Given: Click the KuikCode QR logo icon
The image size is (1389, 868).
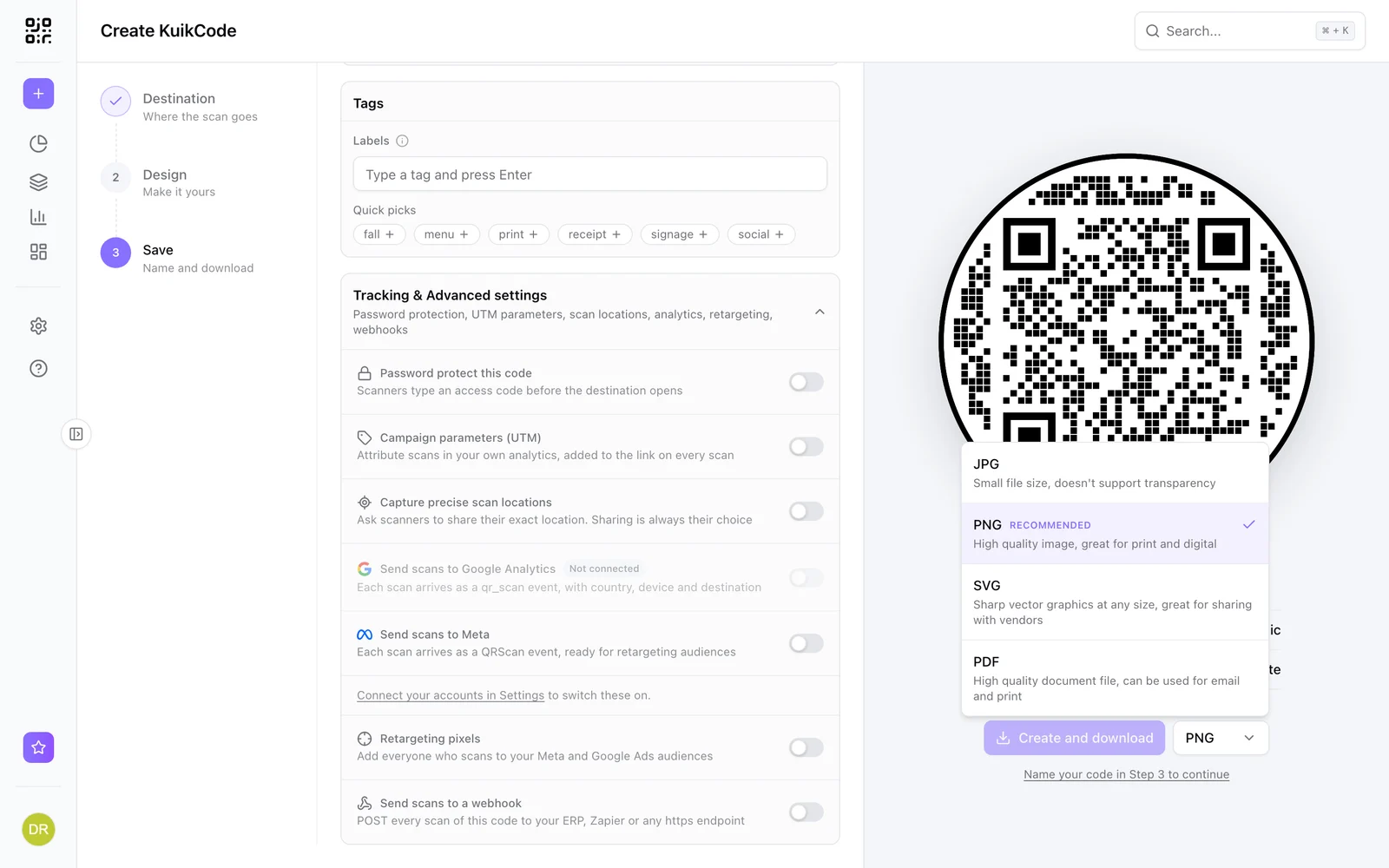Looking at the screenshot, I should [38, 30].
